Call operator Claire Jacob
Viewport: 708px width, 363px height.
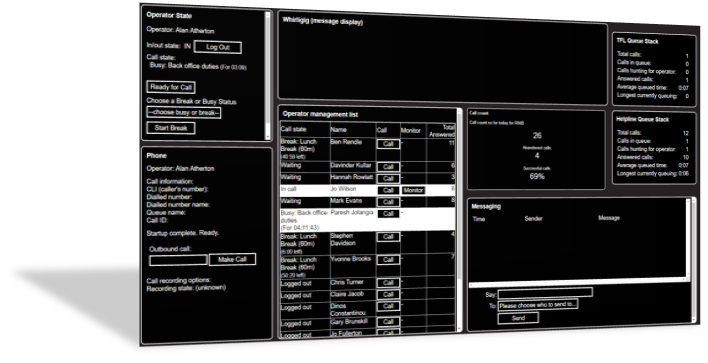(x=388, y=295)
